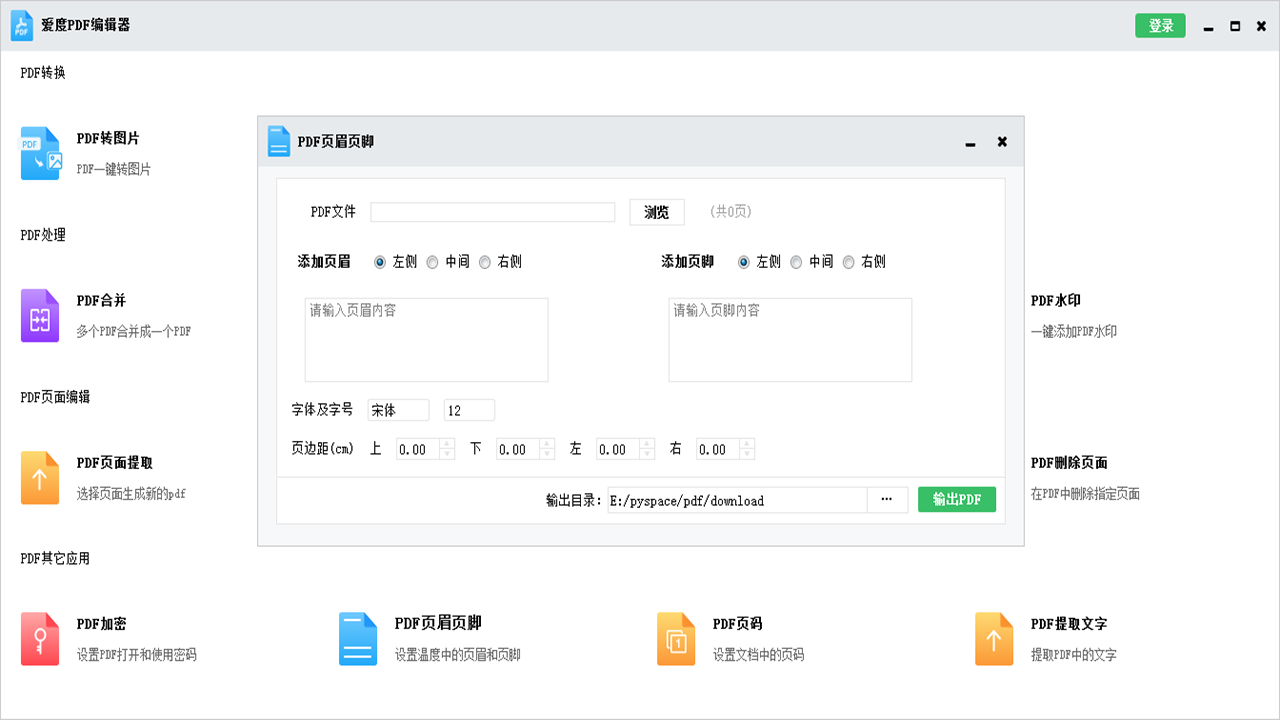Click the 浏览 button to choose a PDF
Viewport: 1280px width, 720px height.
pyautogui.click(x=656, y=212)
